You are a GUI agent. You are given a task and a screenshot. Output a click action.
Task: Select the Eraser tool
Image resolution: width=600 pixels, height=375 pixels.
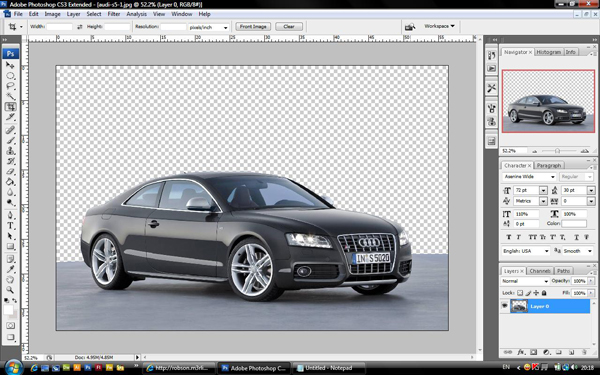click(x=10, y=171)
